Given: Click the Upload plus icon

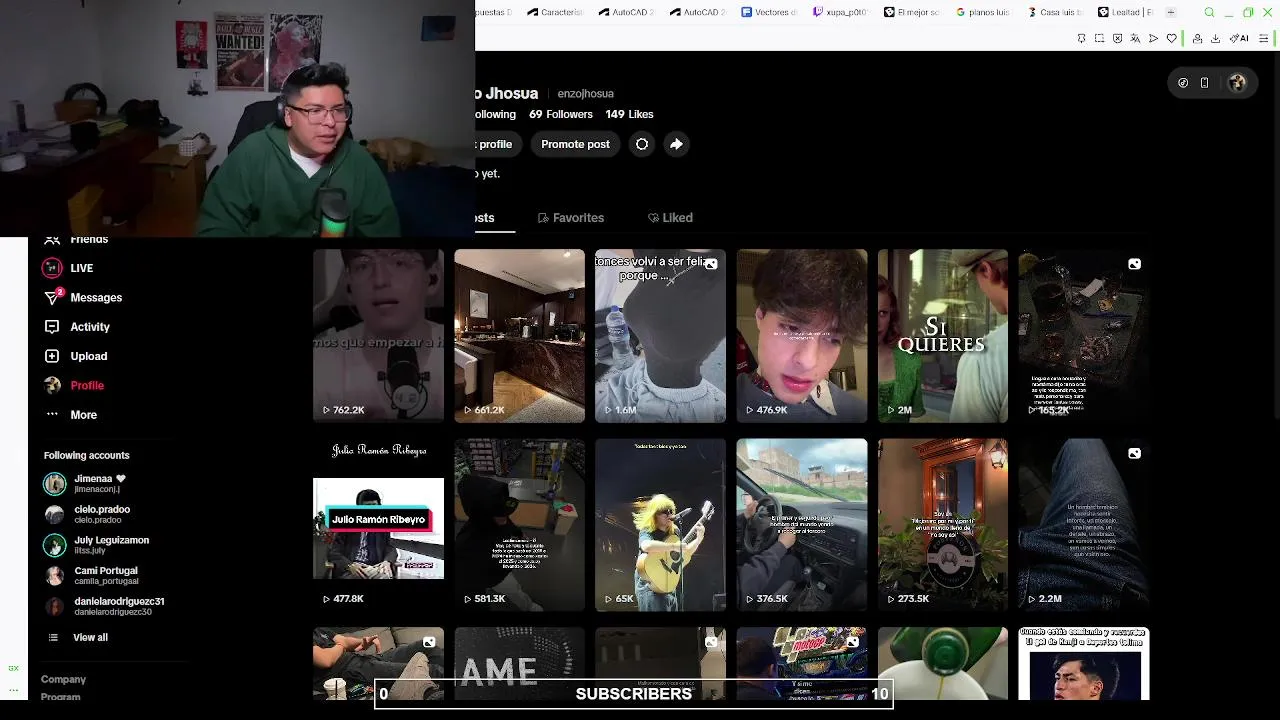Looking at the screenshot, I should point(52,356).
